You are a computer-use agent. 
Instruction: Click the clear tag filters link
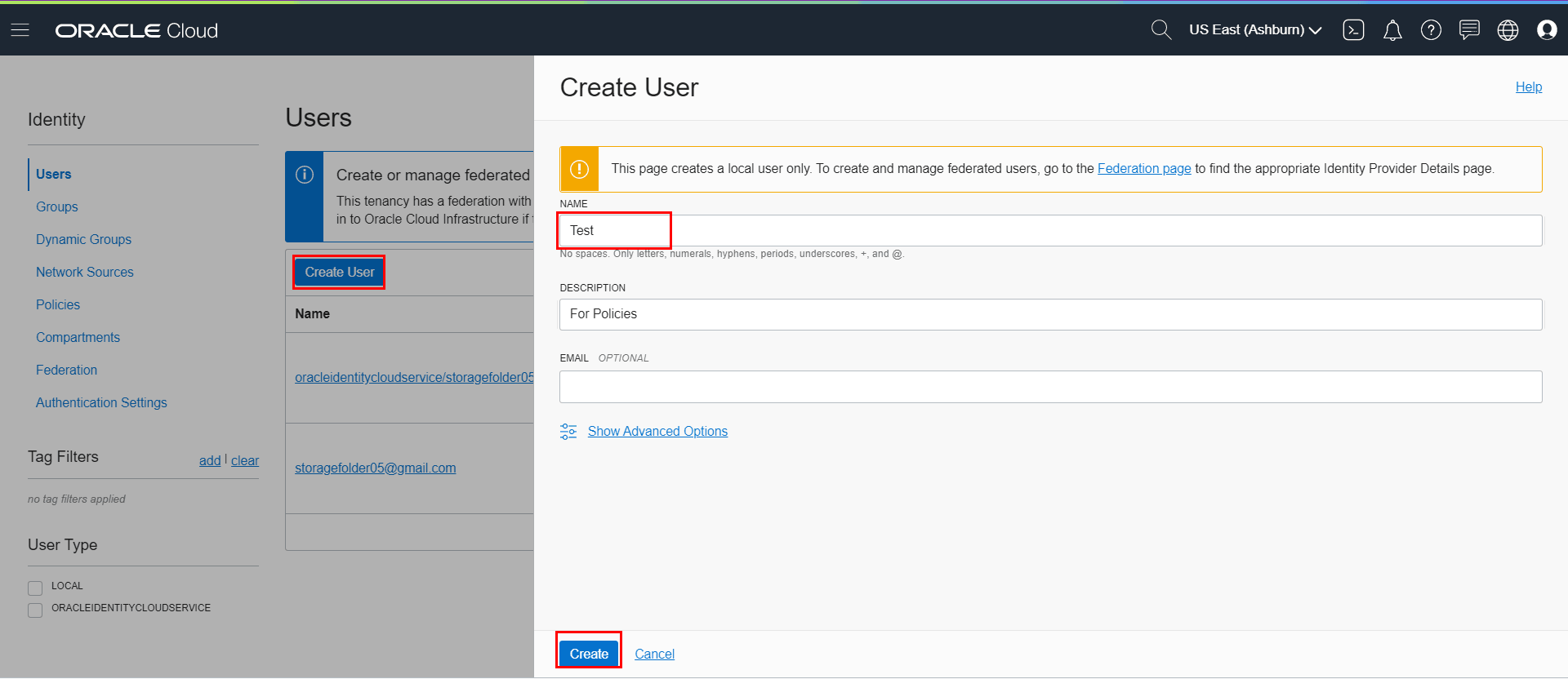coord(245,460)
